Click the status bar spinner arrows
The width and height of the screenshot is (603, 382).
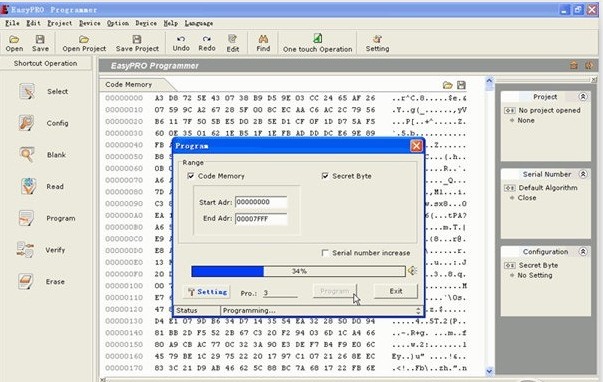point(418,310)
